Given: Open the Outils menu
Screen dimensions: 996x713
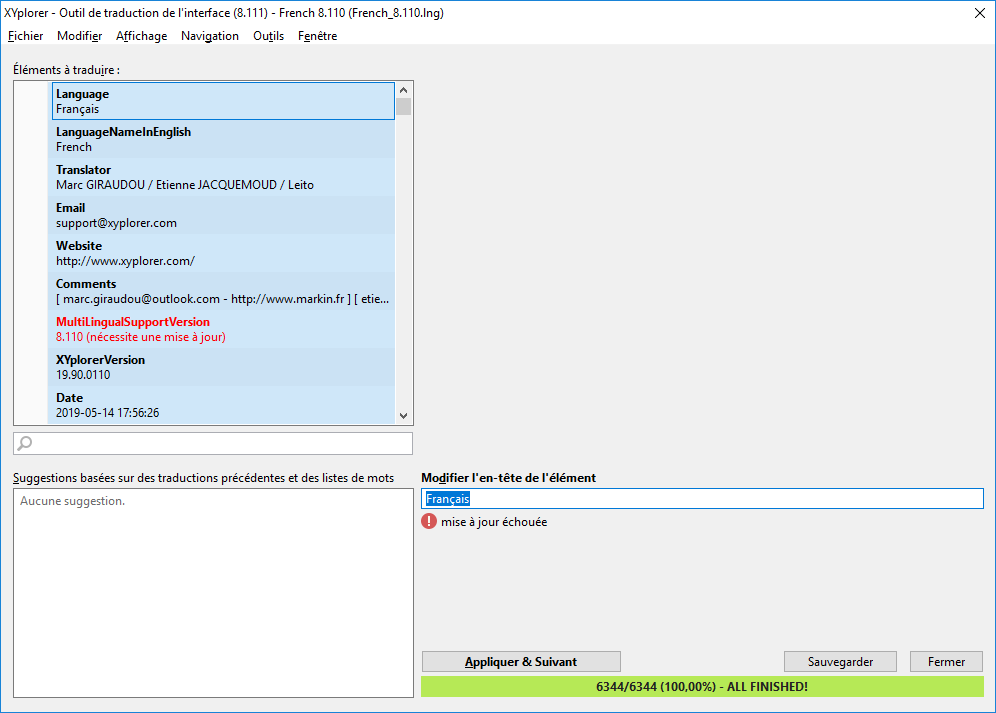Looking at the screenshot, I should click(x=268, y=36).
